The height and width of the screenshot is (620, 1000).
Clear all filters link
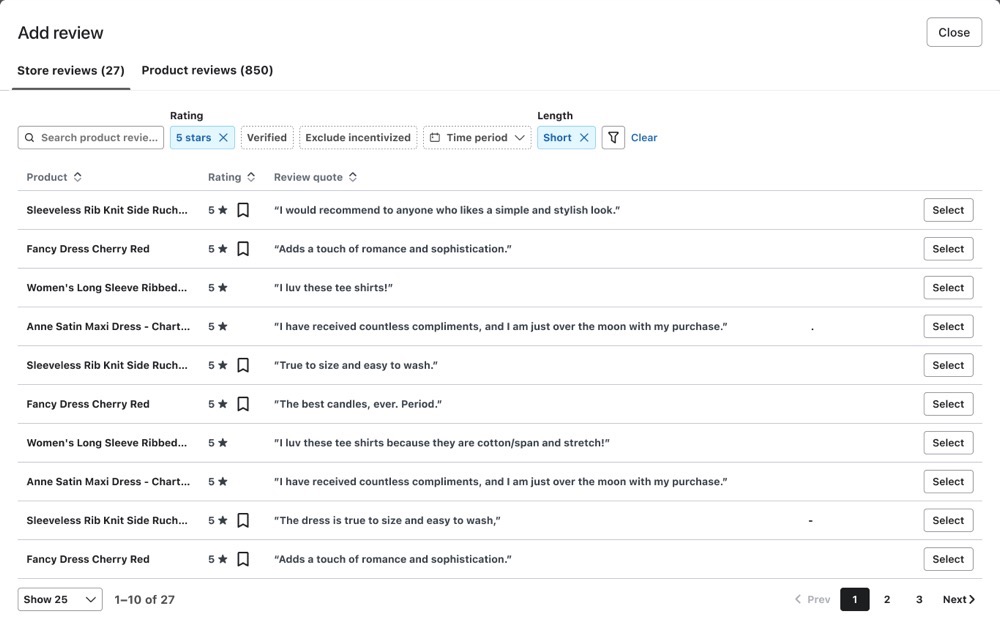644,138
